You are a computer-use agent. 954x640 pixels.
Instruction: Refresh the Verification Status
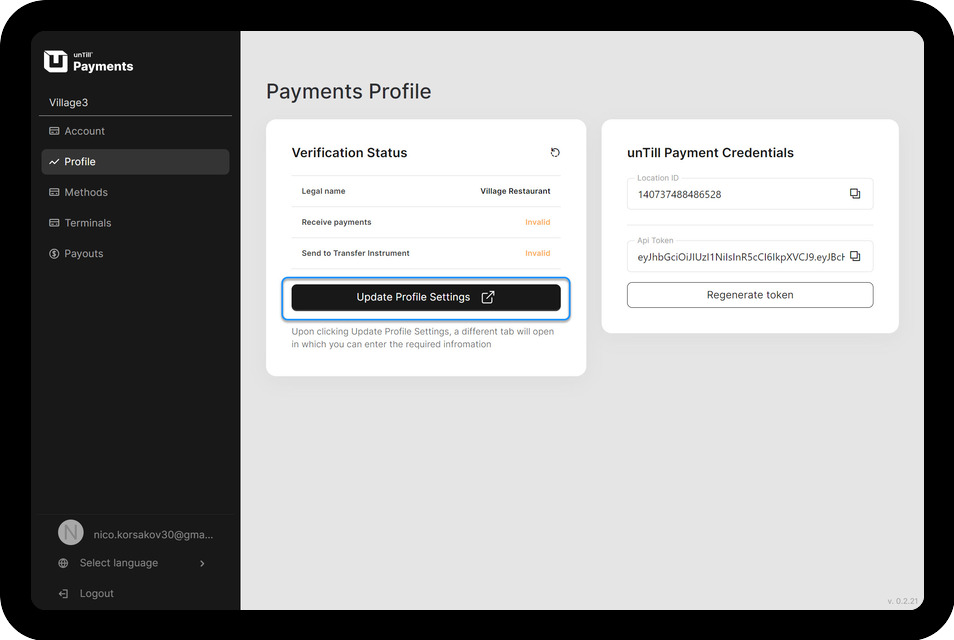[555, 153]
